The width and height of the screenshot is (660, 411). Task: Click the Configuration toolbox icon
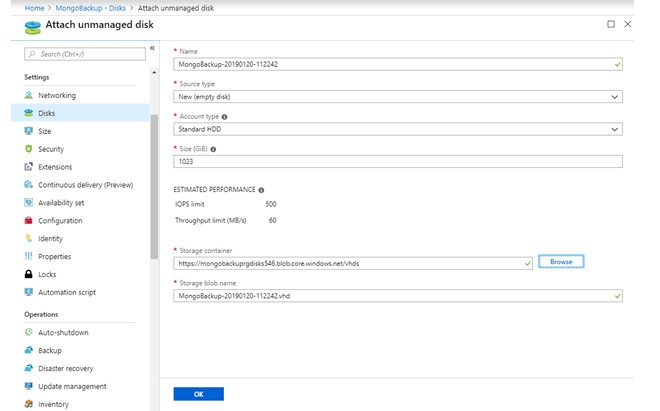coord(29,220)
